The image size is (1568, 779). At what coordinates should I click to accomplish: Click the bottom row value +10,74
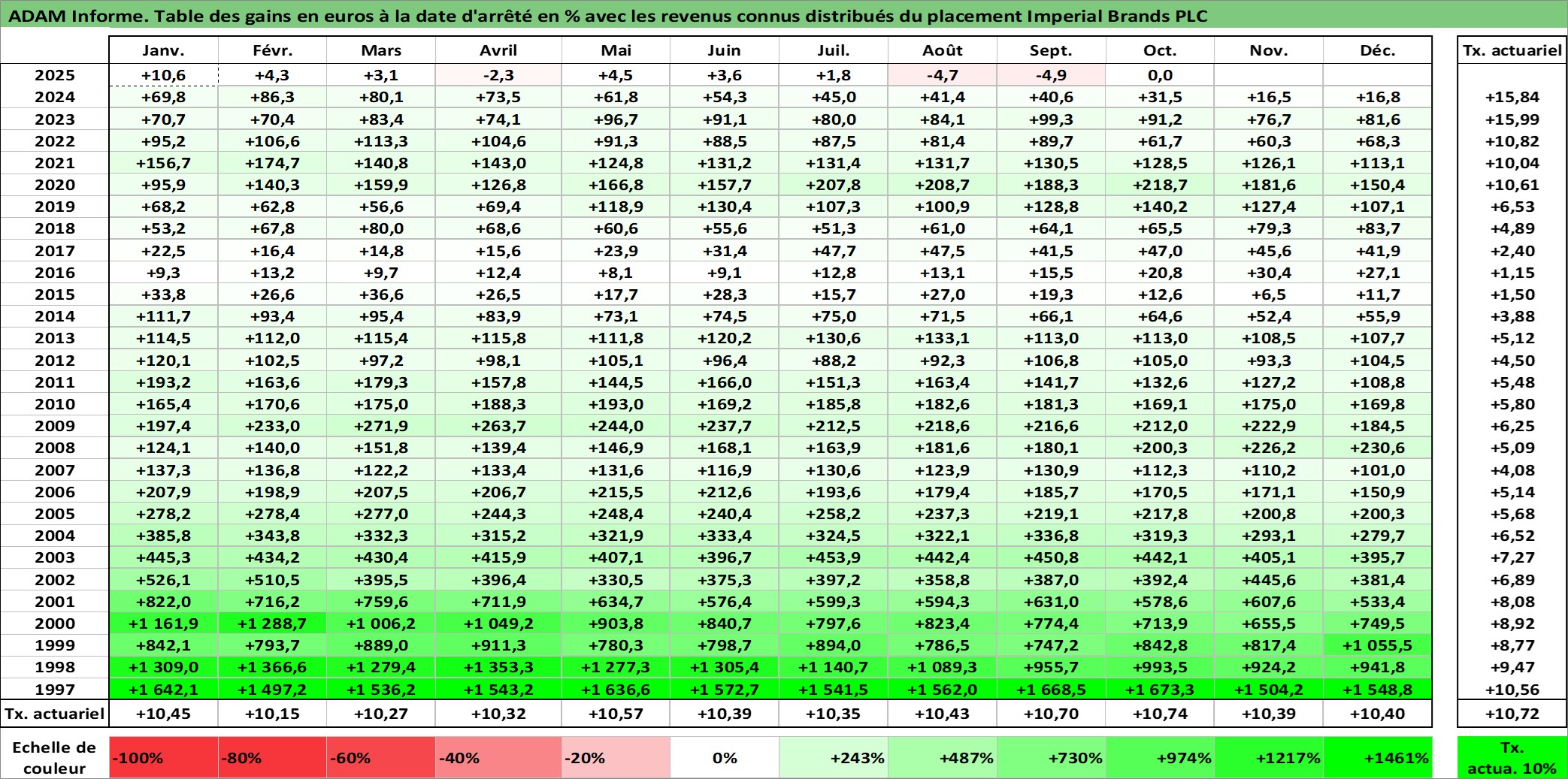click(x=1160, y=714)
